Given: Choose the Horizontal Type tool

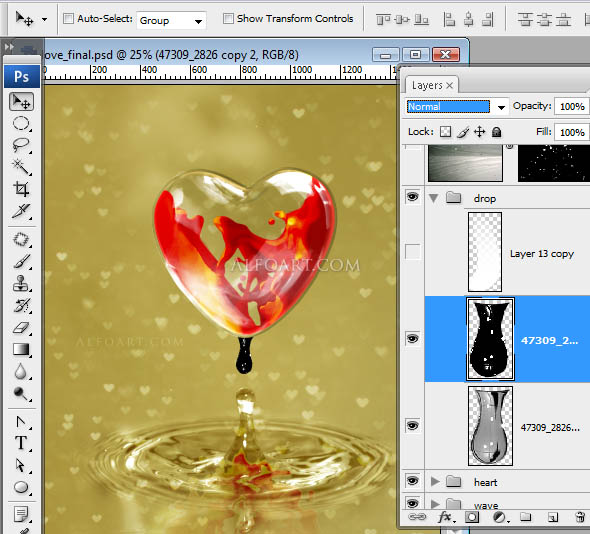Looking at the screenshot, I should coord(21,443).
